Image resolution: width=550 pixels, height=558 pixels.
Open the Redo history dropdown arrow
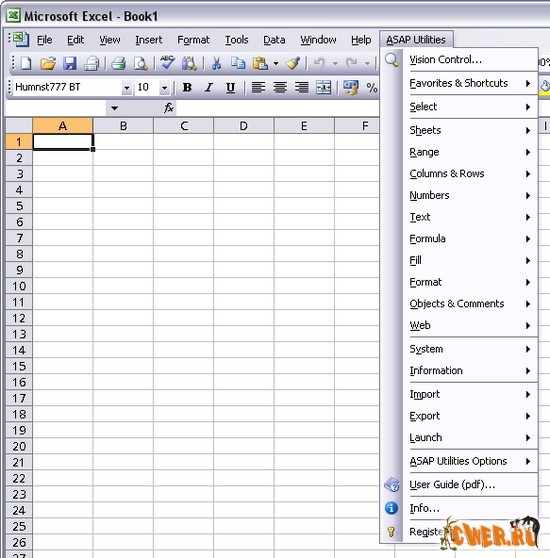point(367,64)
